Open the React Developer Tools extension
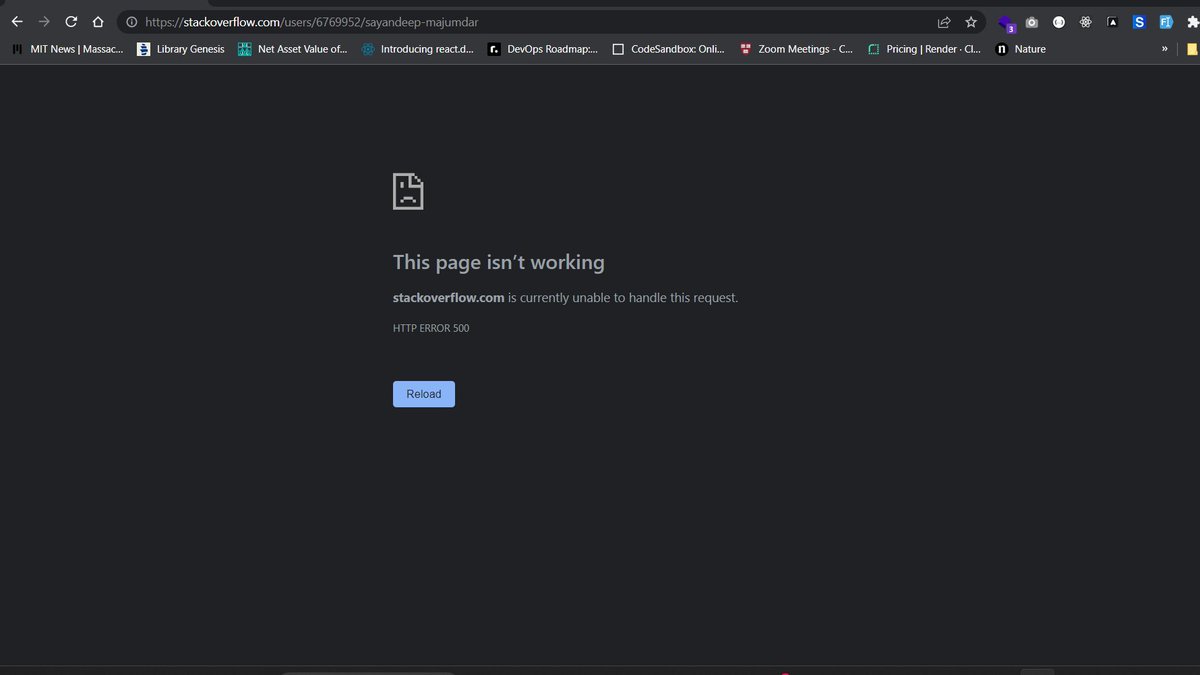The width and height of the screenshot is (1200, 675). (1085, 22)
